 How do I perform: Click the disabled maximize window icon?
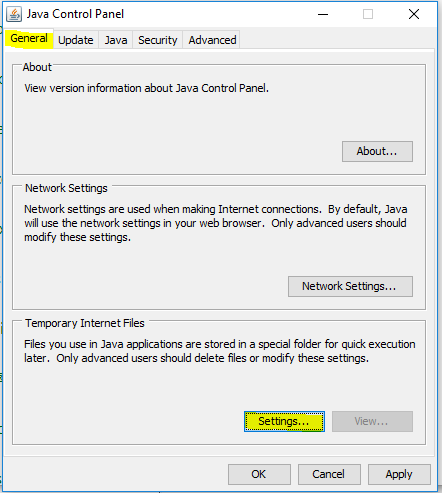(368, 14)
